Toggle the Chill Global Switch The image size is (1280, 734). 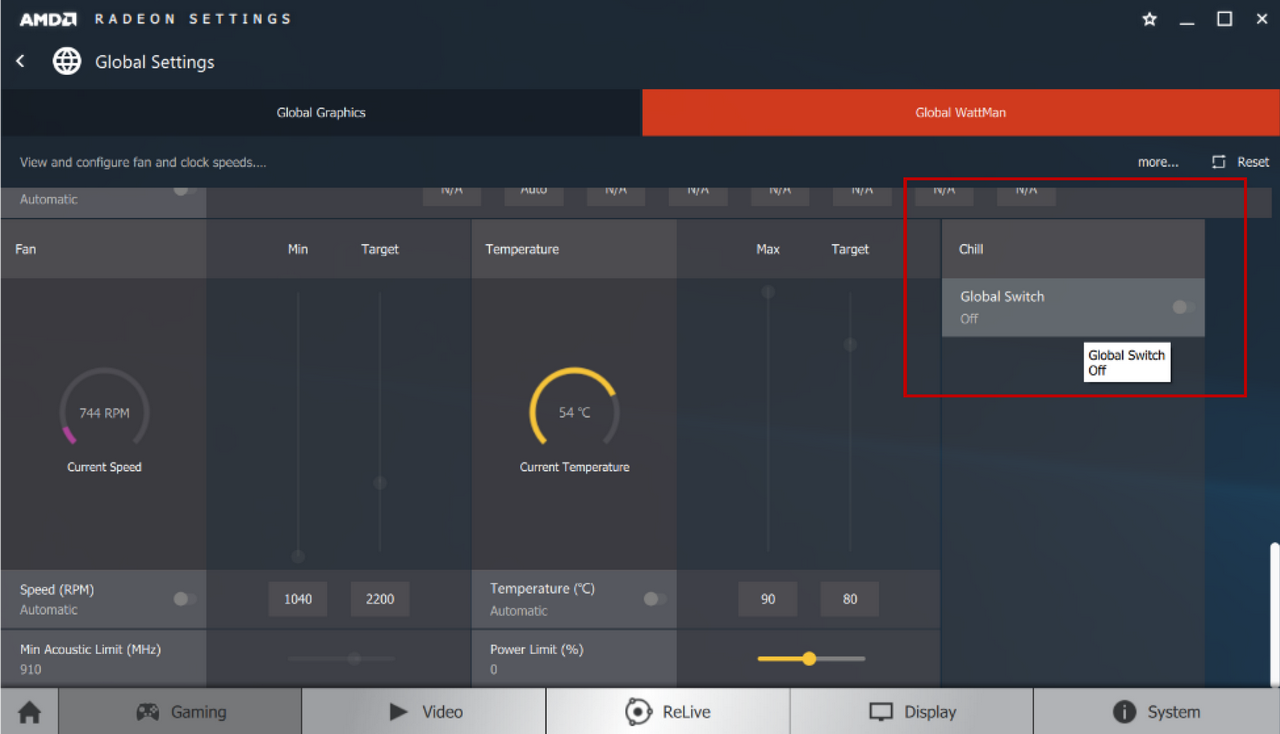point(1183,307)
